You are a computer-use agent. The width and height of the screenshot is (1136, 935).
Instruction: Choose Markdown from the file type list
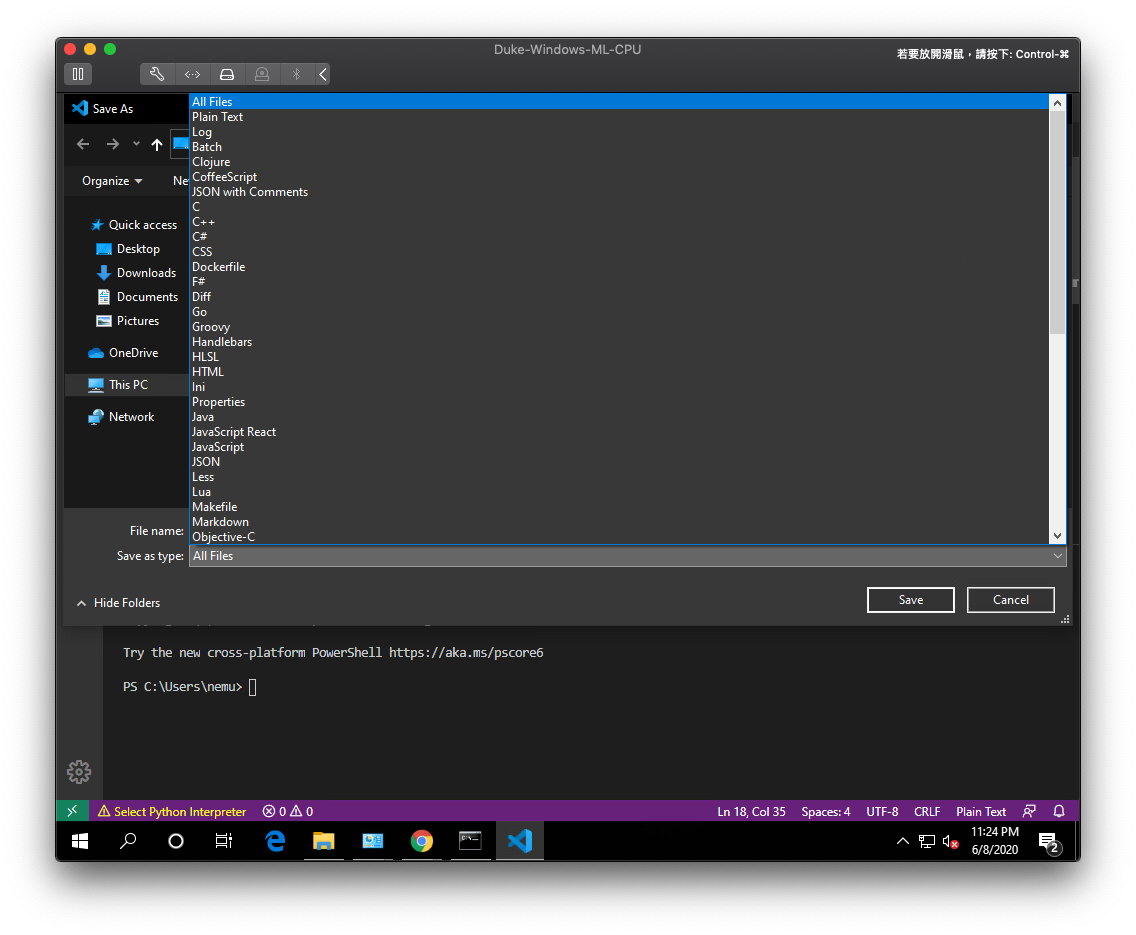pyautogui.click(x=221, y=521)
